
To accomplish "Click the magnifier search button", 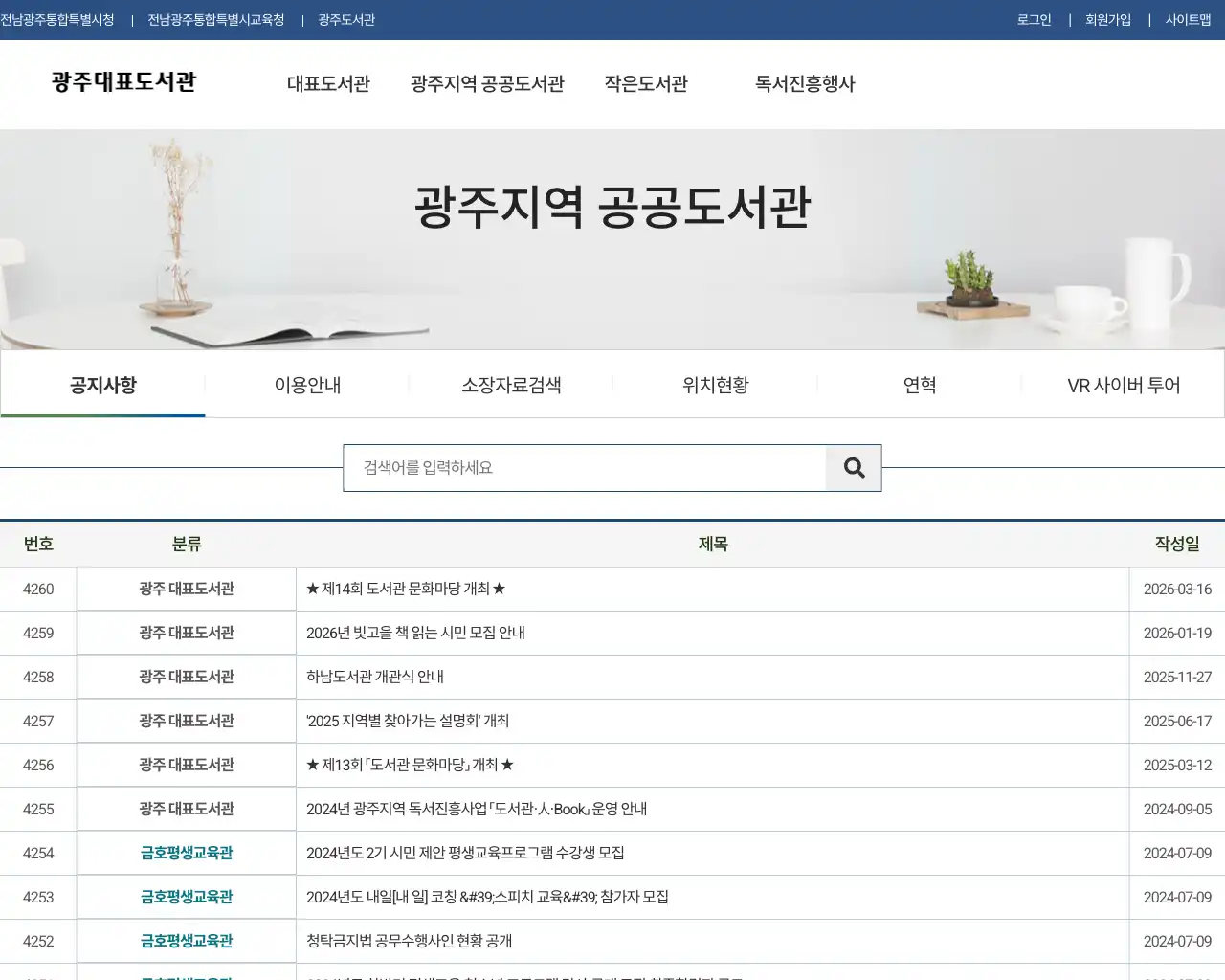I will coord(854,468).
